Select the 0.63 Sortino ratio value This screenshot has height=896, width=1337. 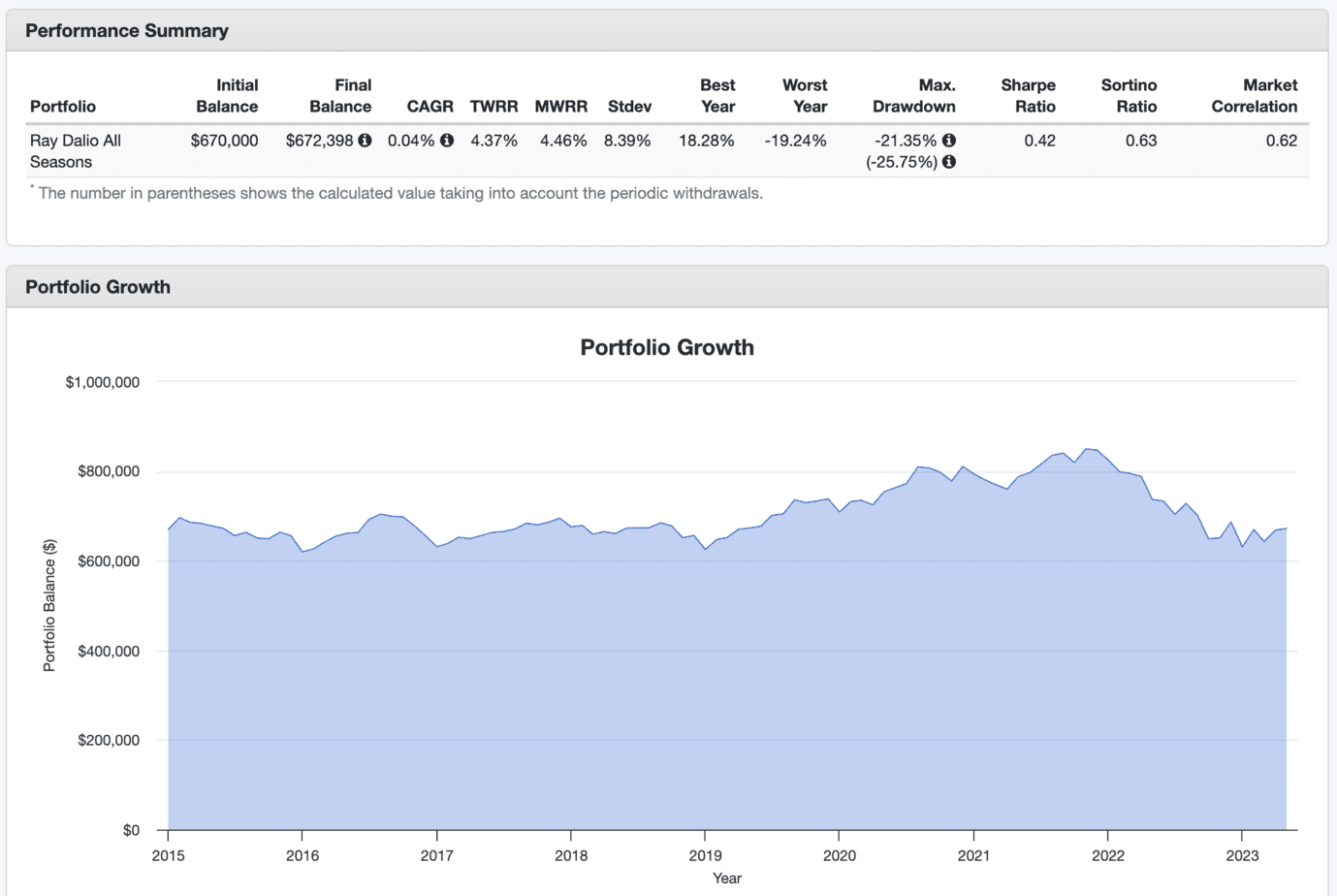pyautogui.click(x=1141, y=141)
